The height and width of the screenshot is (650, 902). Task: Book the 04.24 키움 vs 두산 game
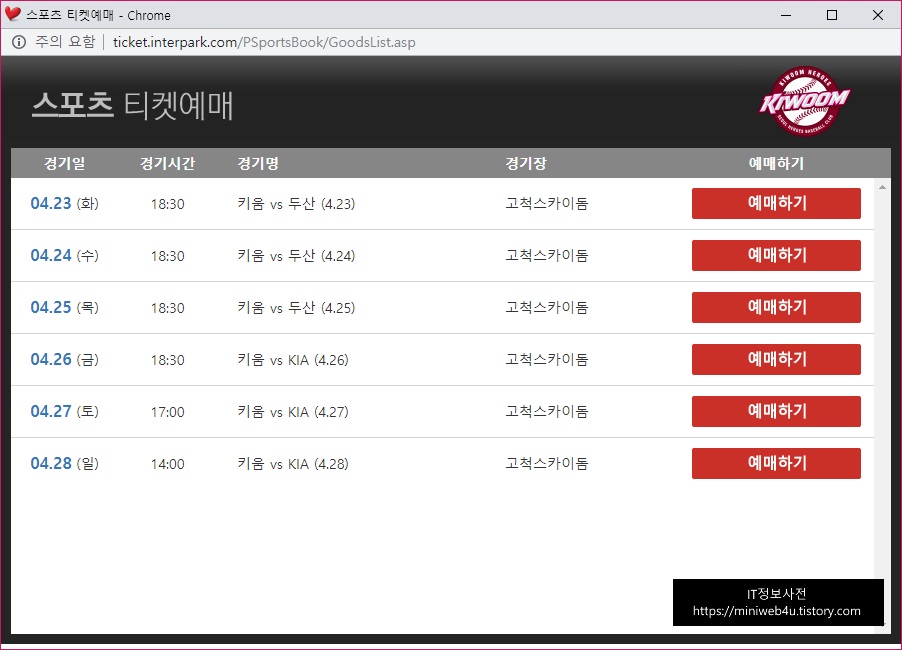(776, 255)
